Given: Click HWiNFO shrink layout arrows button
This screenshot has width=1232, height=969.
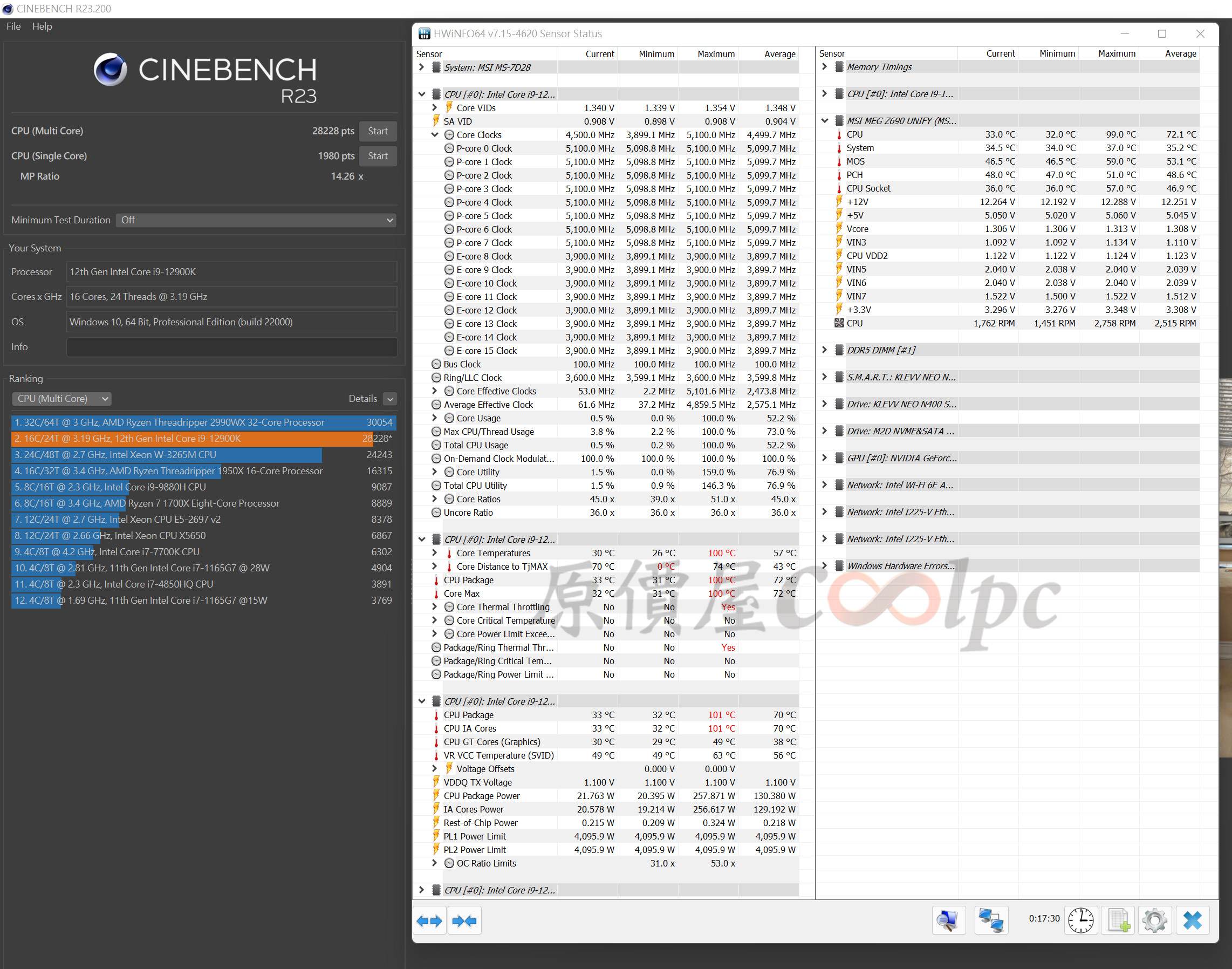Looking at the screenshot, I should (x=464, y=921).
